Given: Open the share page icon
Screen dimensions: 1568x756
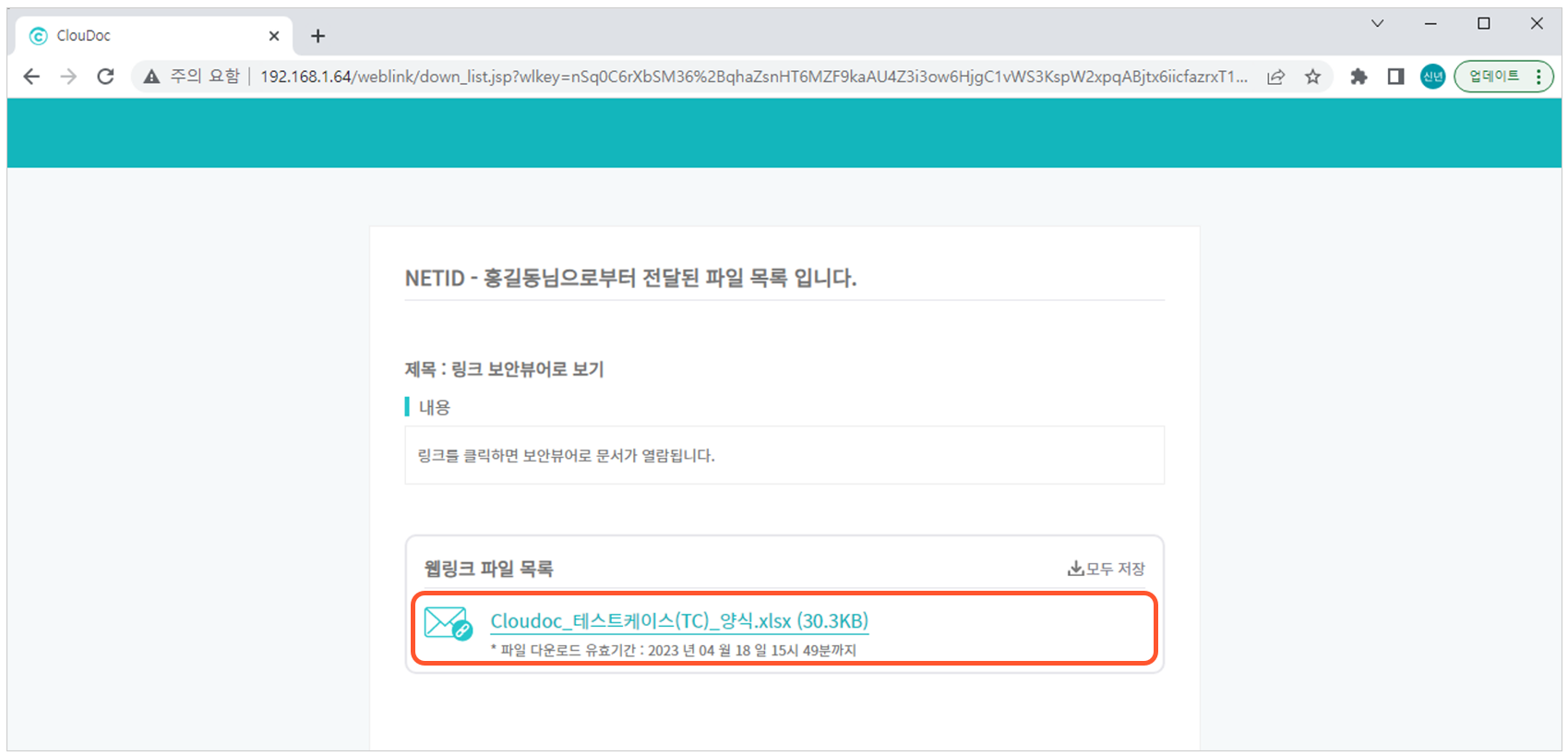Looking at the screenshot, I should 1275,77.
